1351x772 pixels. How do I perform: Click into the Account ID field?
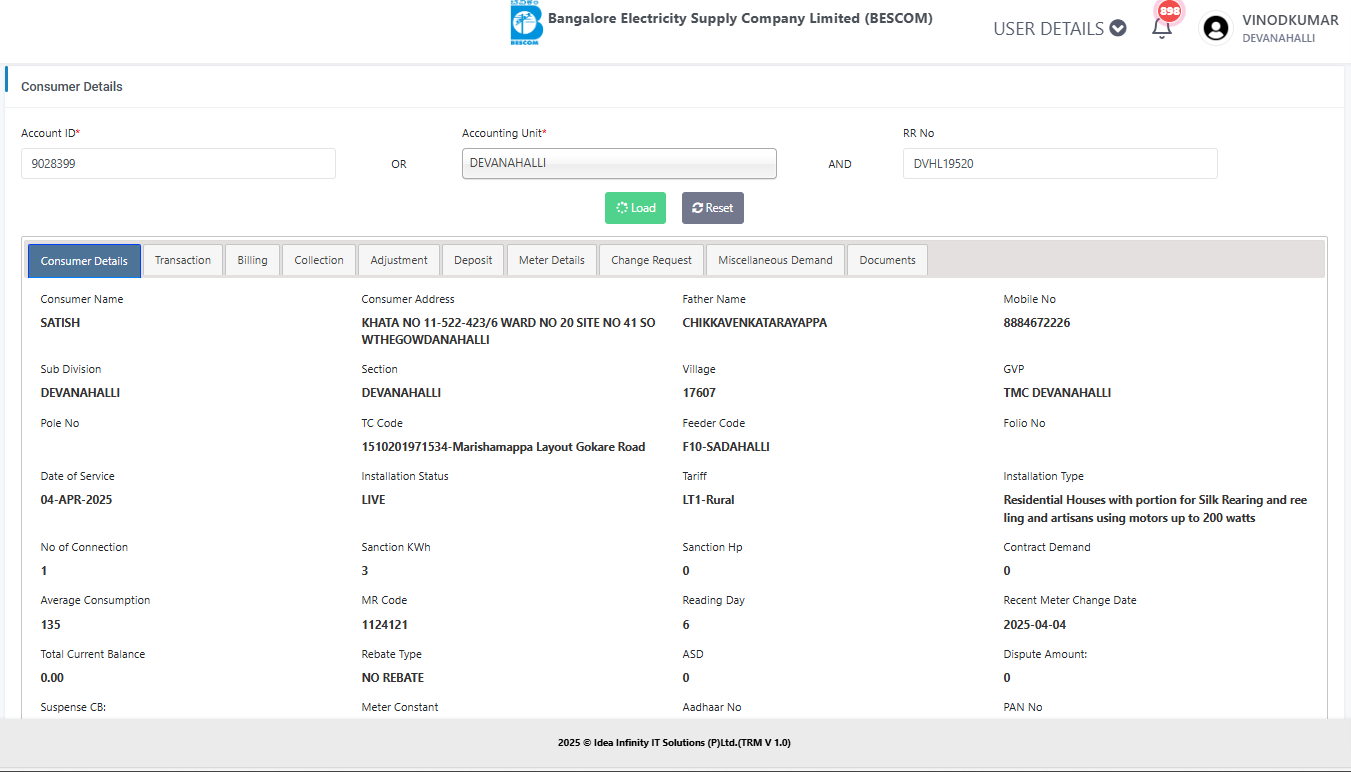tap(178, 163)
